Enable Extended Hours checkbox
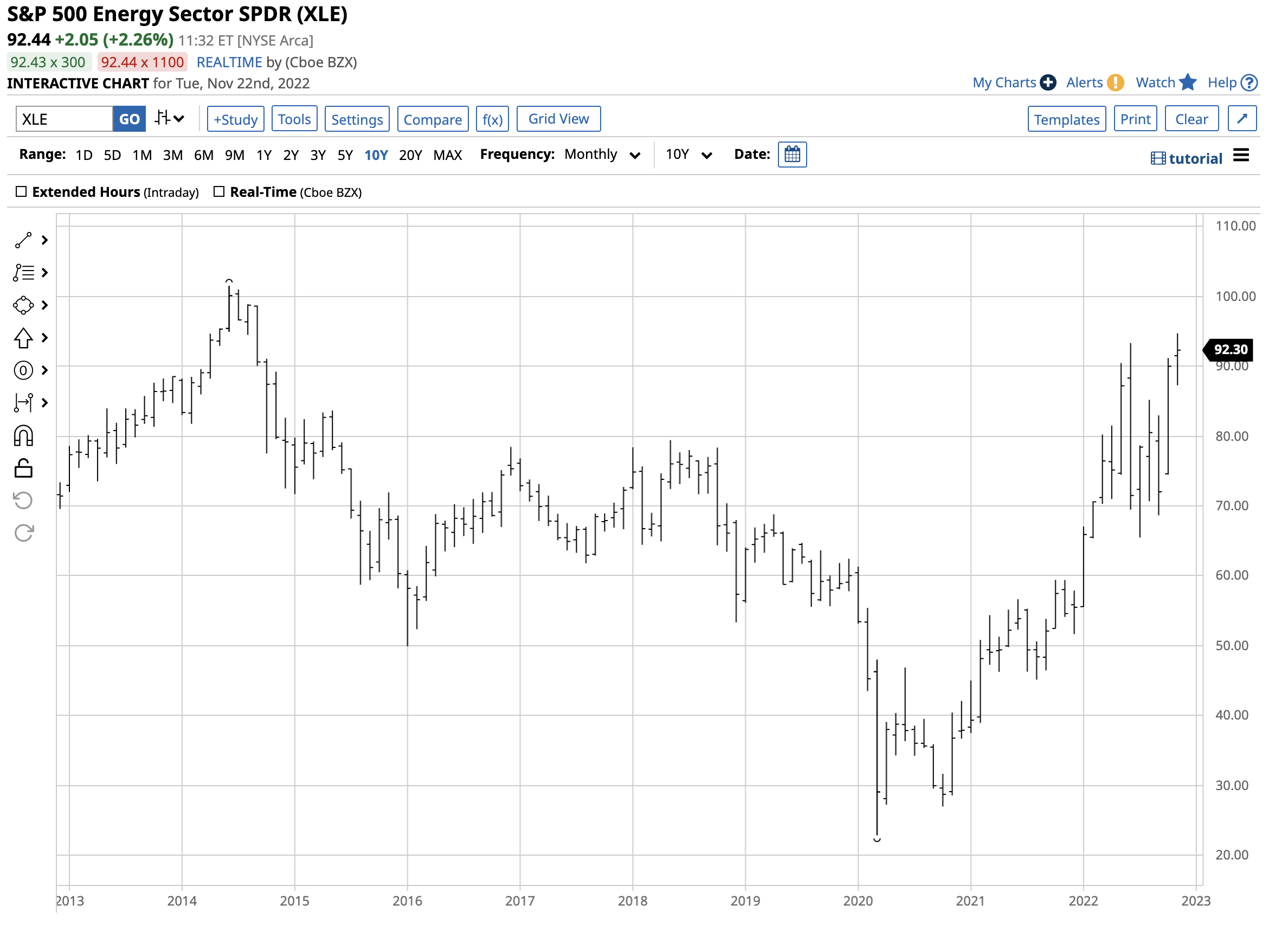 pyautogui.click(x=21, y=191)
